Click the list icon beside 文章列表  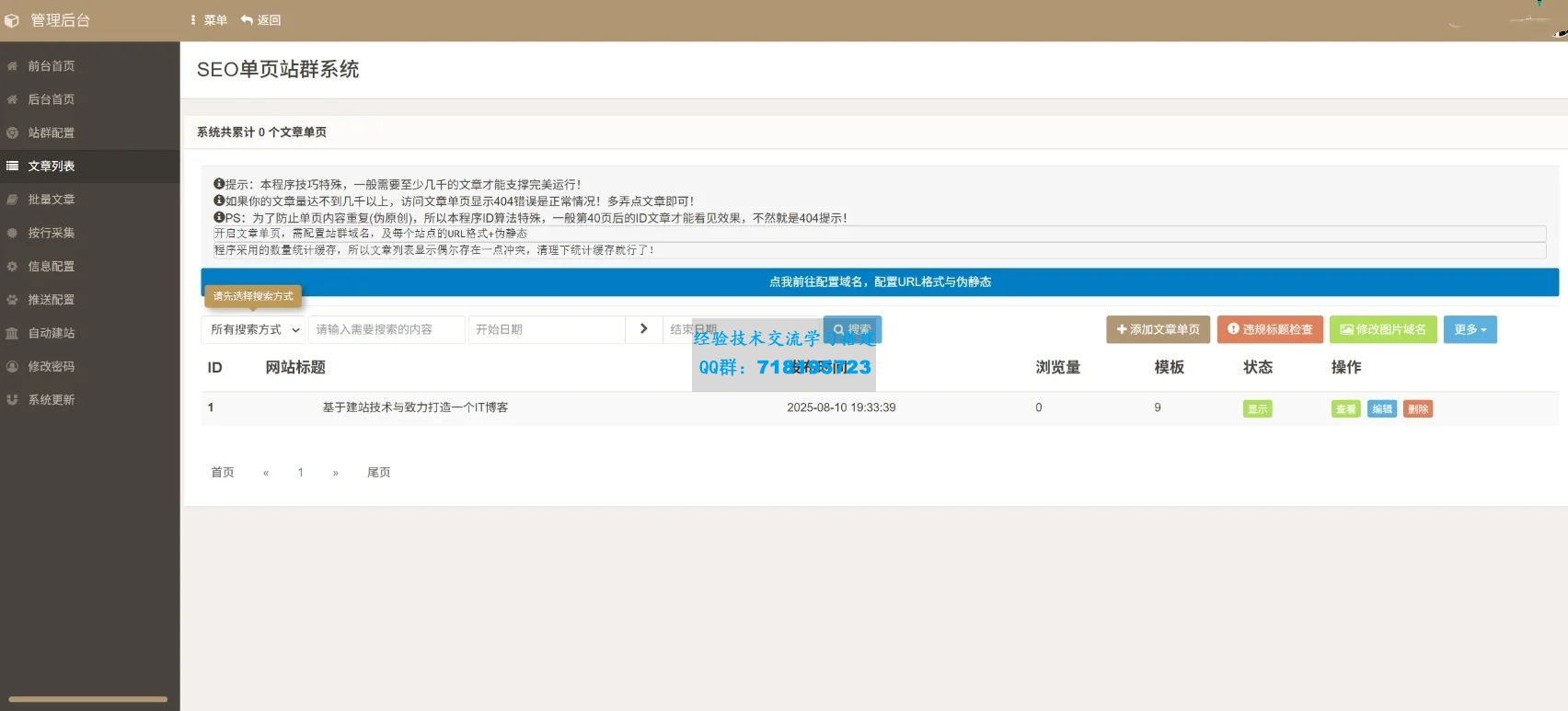click(12, 166)
